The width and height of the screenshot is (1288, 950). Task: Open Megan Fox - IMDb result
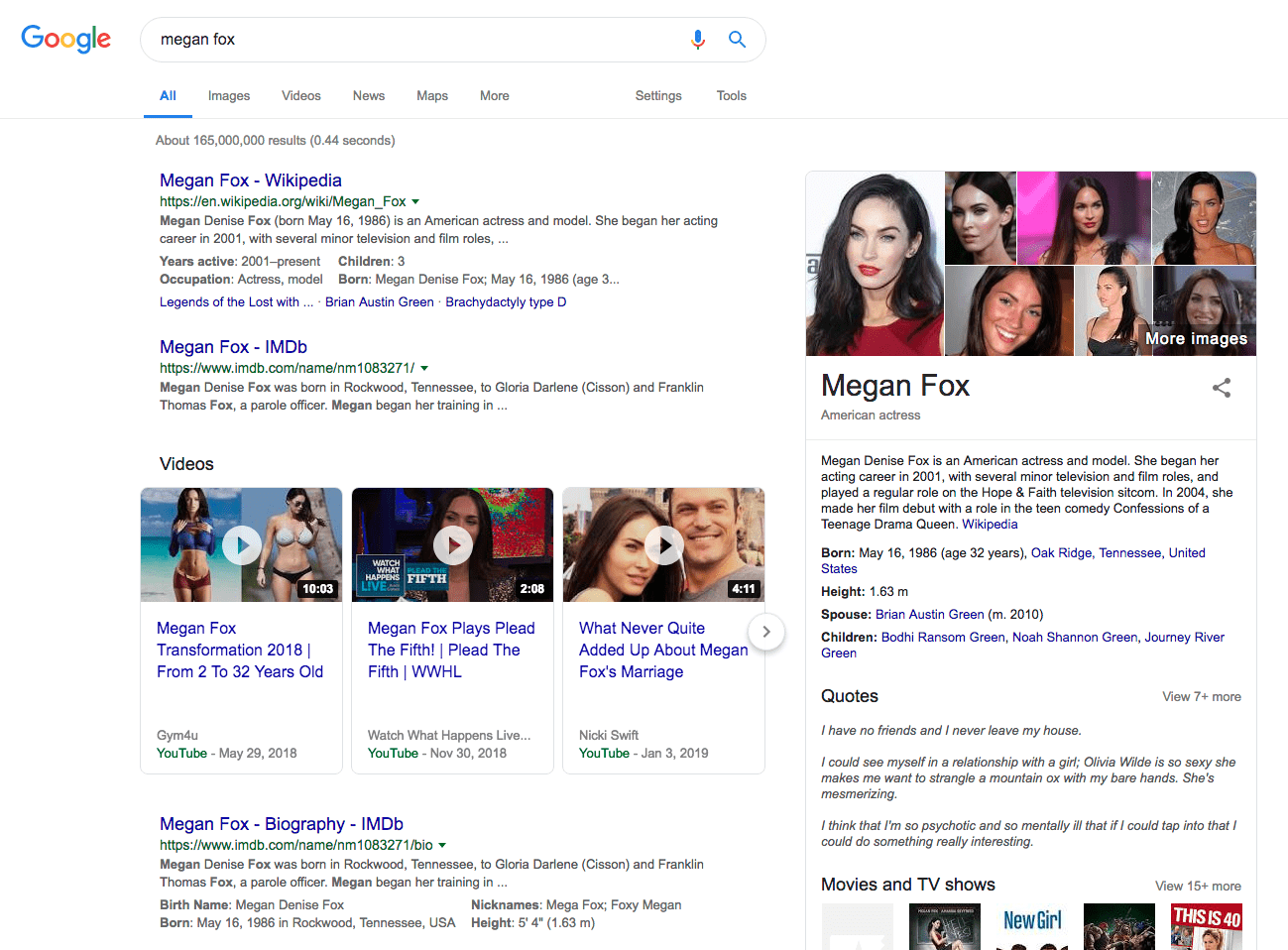[233, 347]
